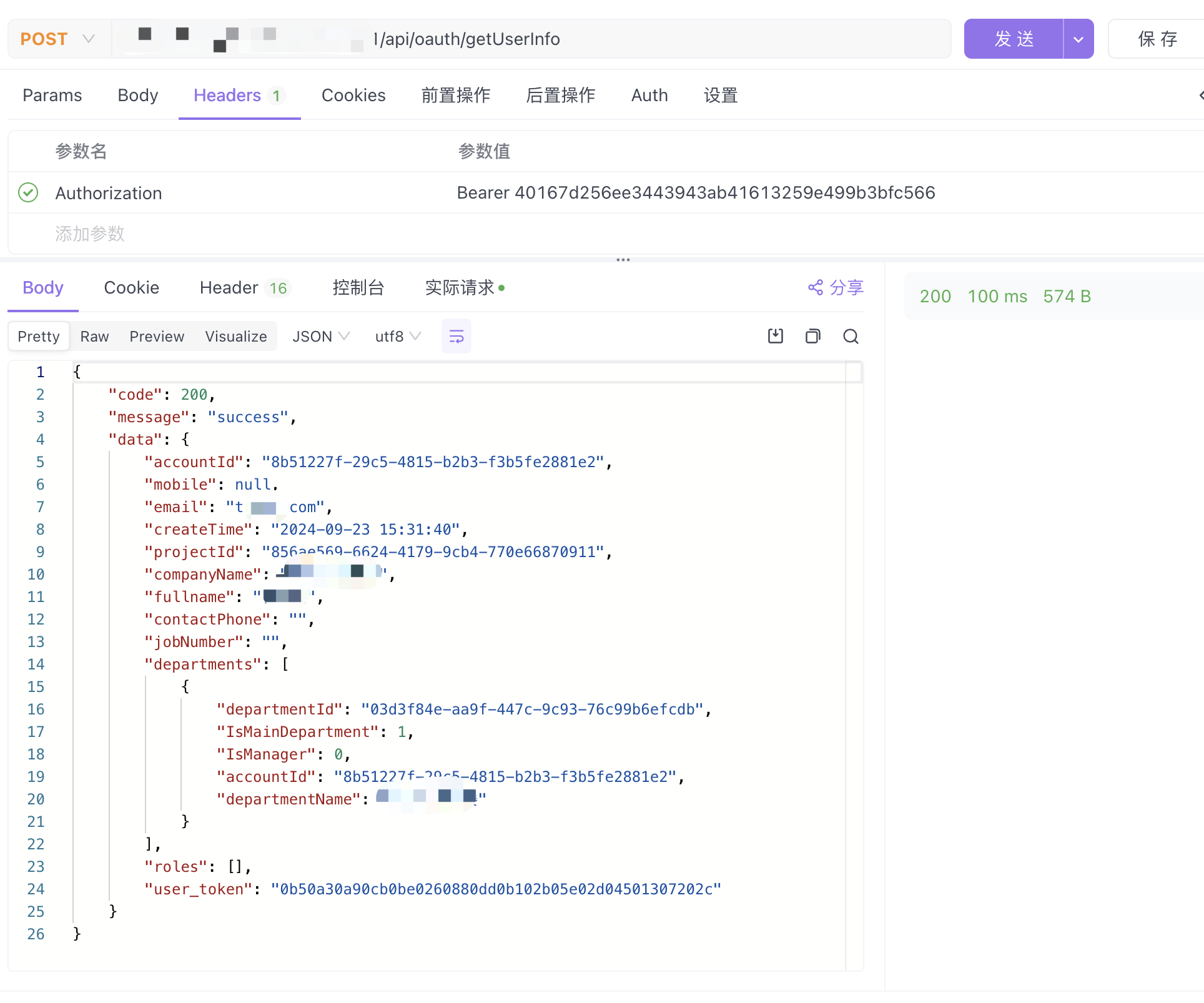The image size is (1204, 1003).
Task: Click the search response icon
Action: point(851,336)
